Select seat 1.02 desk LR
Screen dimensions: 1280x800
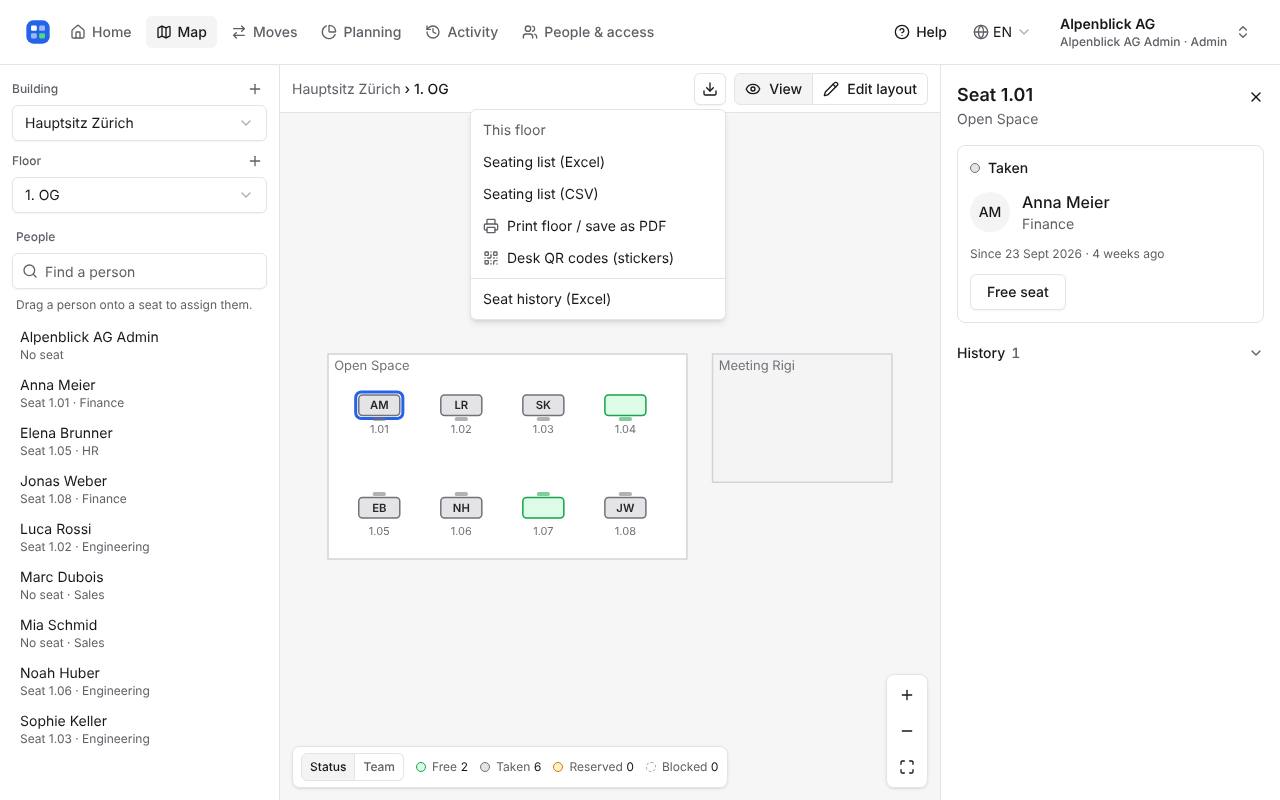click(461, 405)
